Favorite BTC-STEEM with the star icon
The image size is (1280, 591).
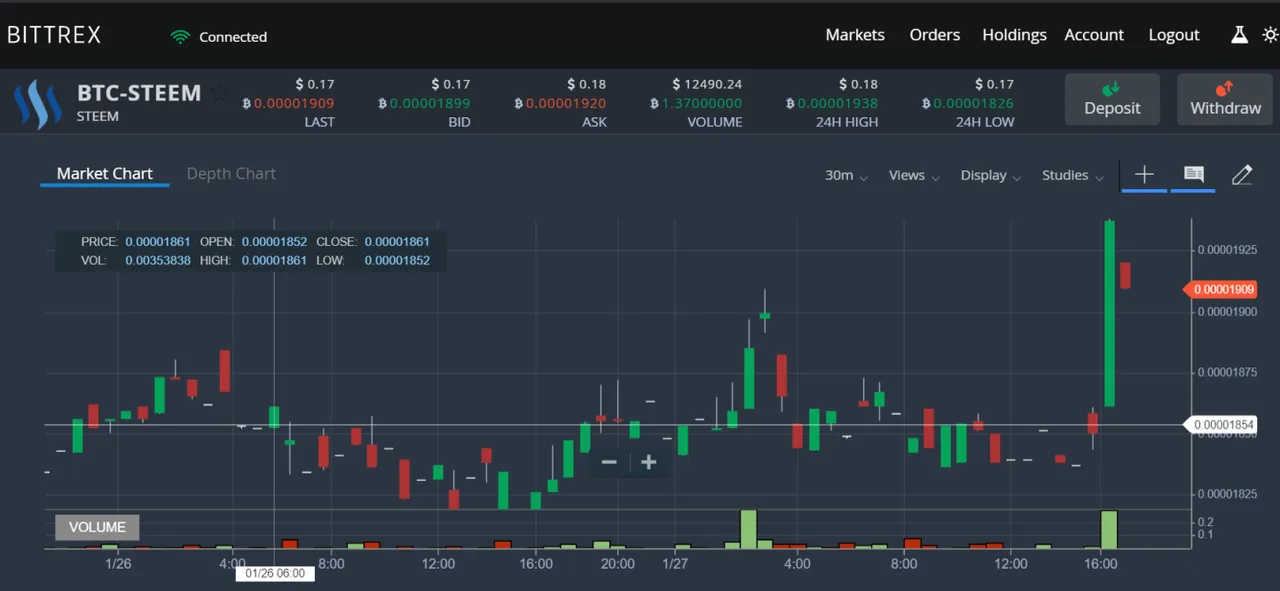click(220, 95)
